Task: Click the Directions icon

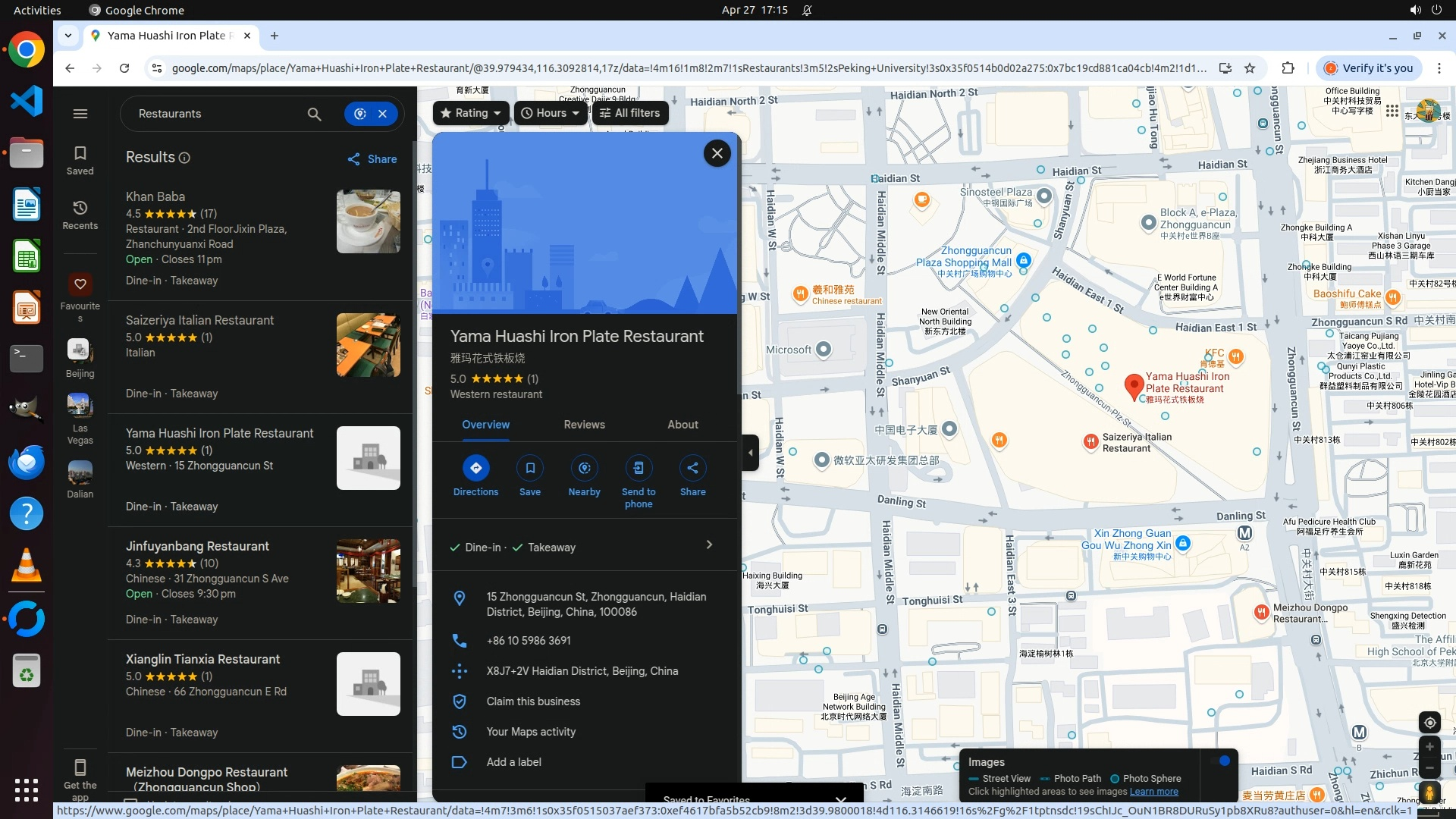Action: pyautogui.click(x=475, y=468)
